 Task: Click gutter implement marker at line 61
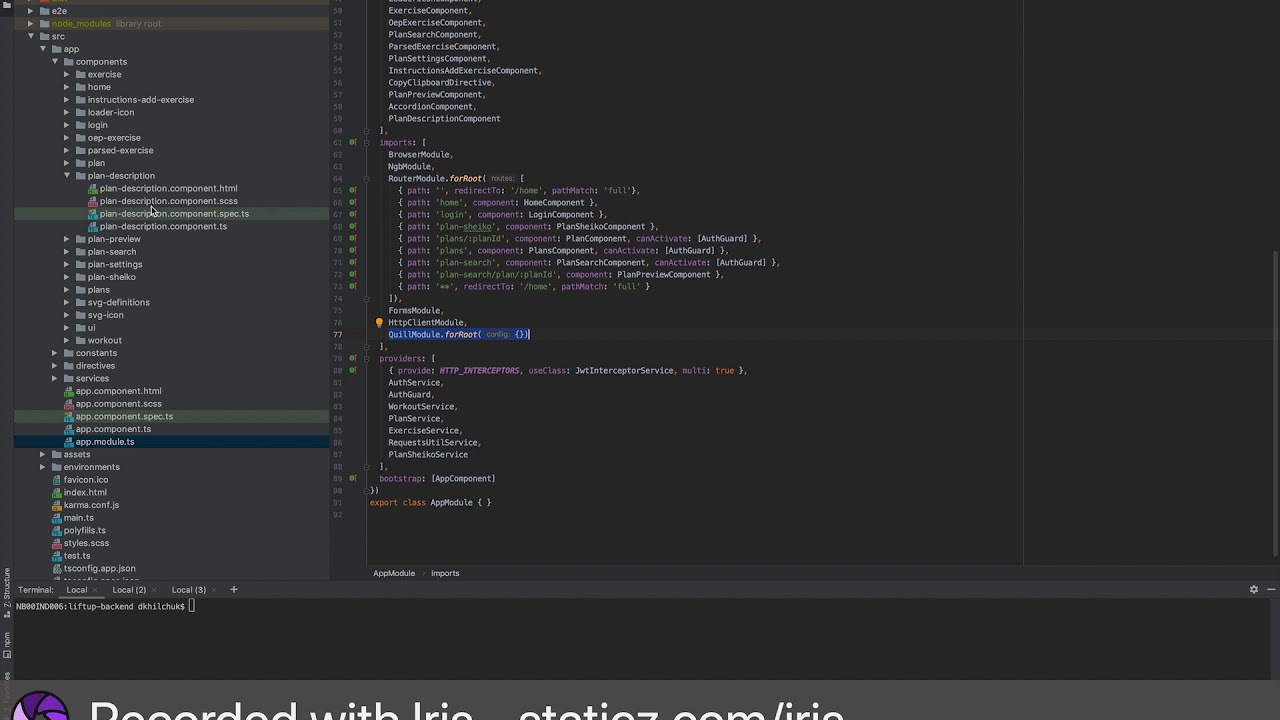(352, 142)
